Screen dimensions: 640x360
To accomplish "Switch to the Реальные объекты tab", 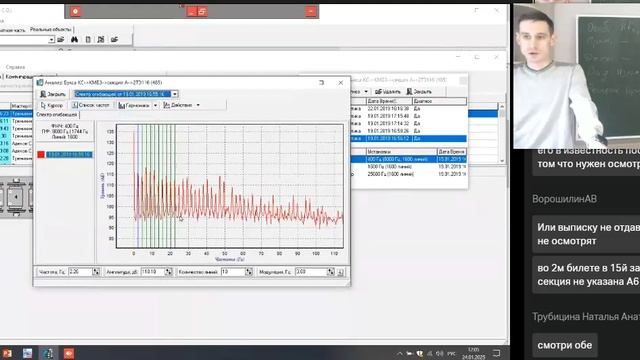I will 50,29.
